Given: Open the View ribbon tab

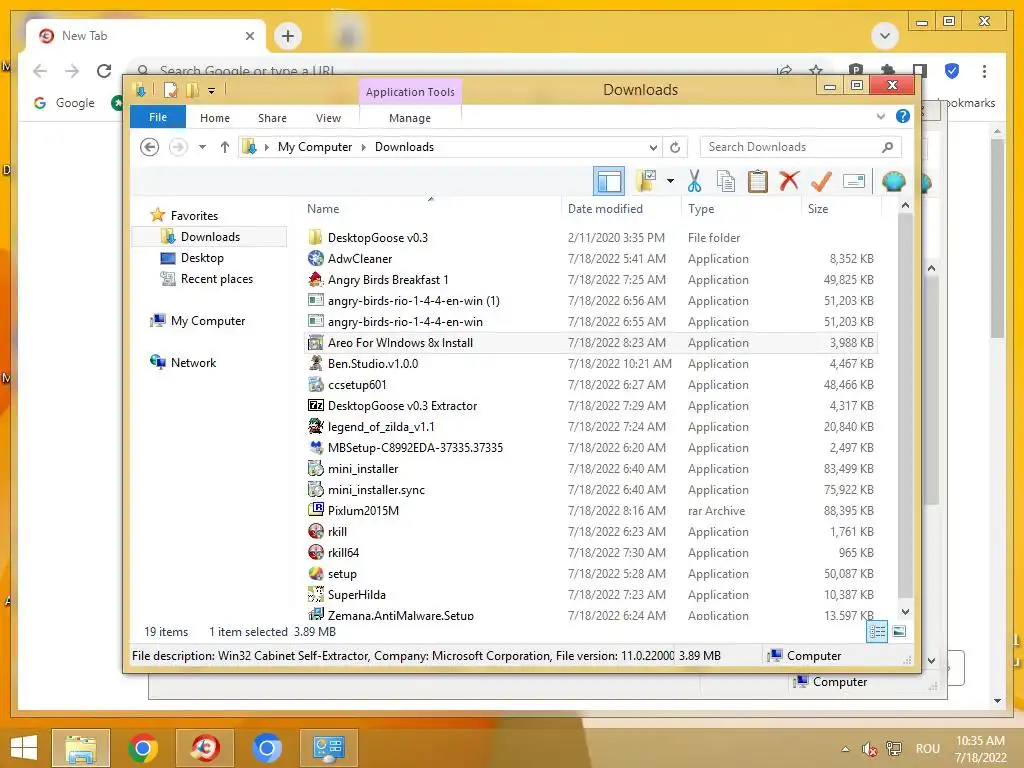Looking at the screenshot, I should 328,118.
